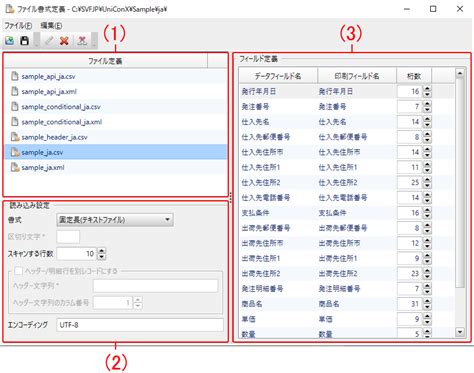Decrease 桁数 for 仕入先住所1 row
The width and height of the screenshot is (474, 373).
427,171
